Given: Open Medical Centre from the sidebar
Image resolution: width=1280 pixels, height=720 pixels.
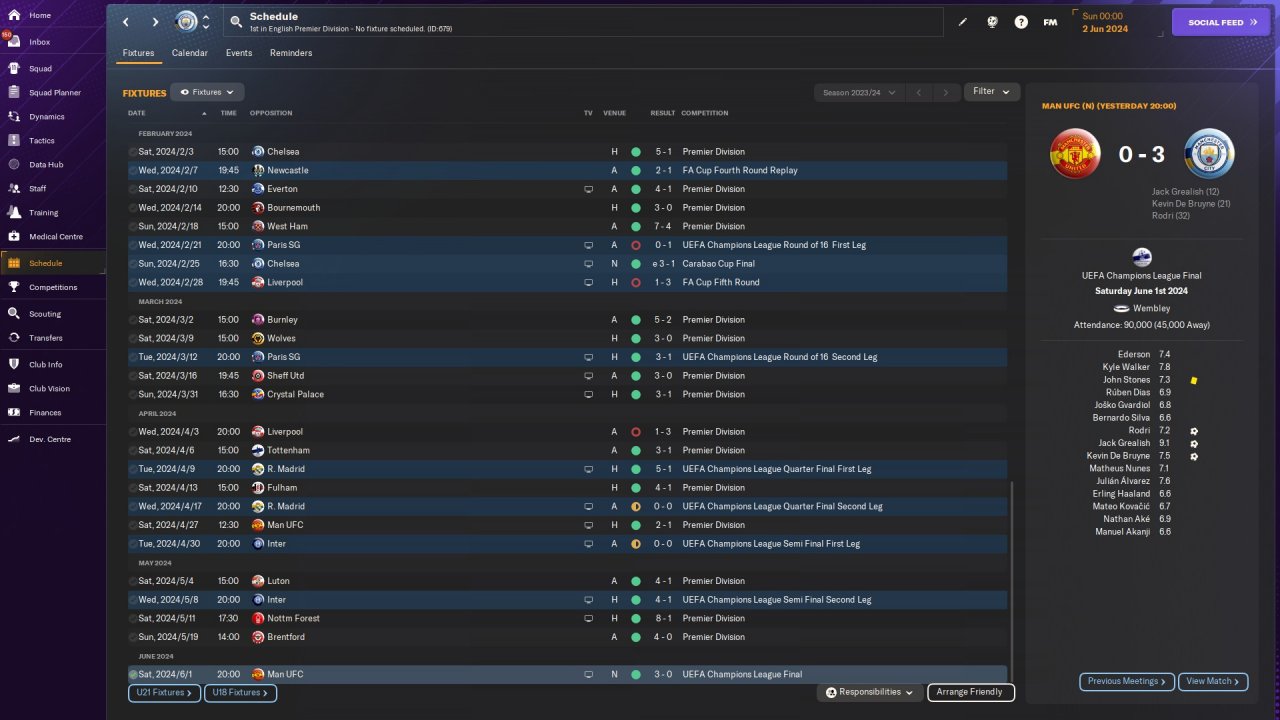Looking at the screenshot, I should 55,237.
